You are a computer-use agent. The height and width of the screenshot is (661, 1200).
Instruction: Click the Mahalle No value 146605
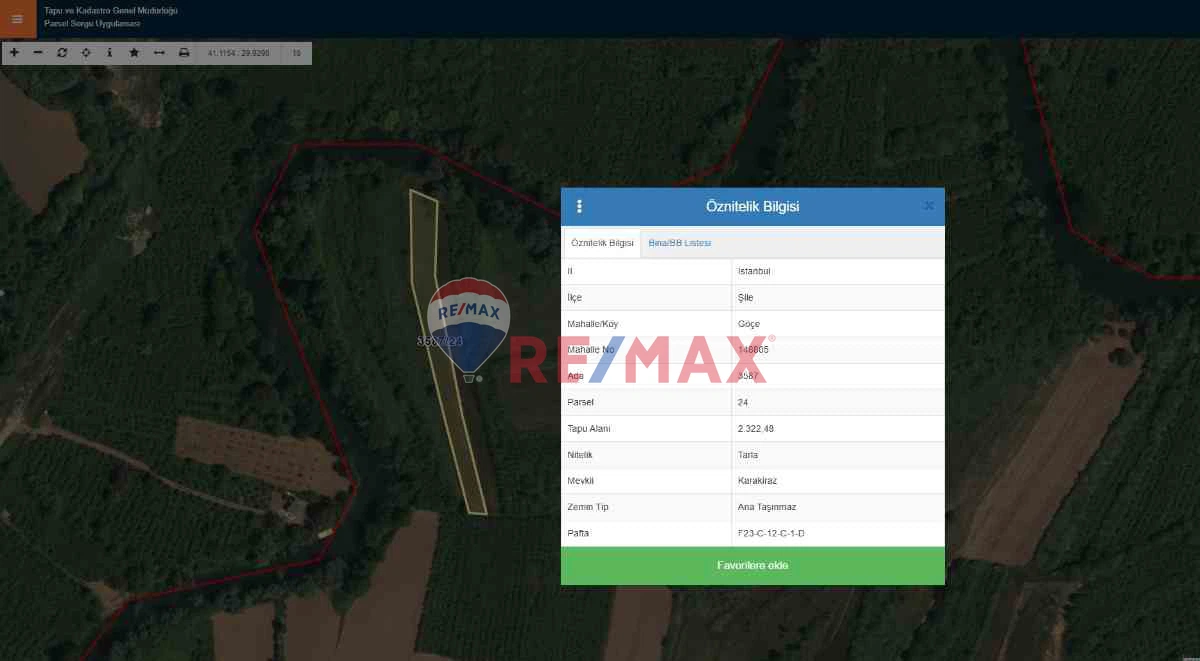pos(753,350)
